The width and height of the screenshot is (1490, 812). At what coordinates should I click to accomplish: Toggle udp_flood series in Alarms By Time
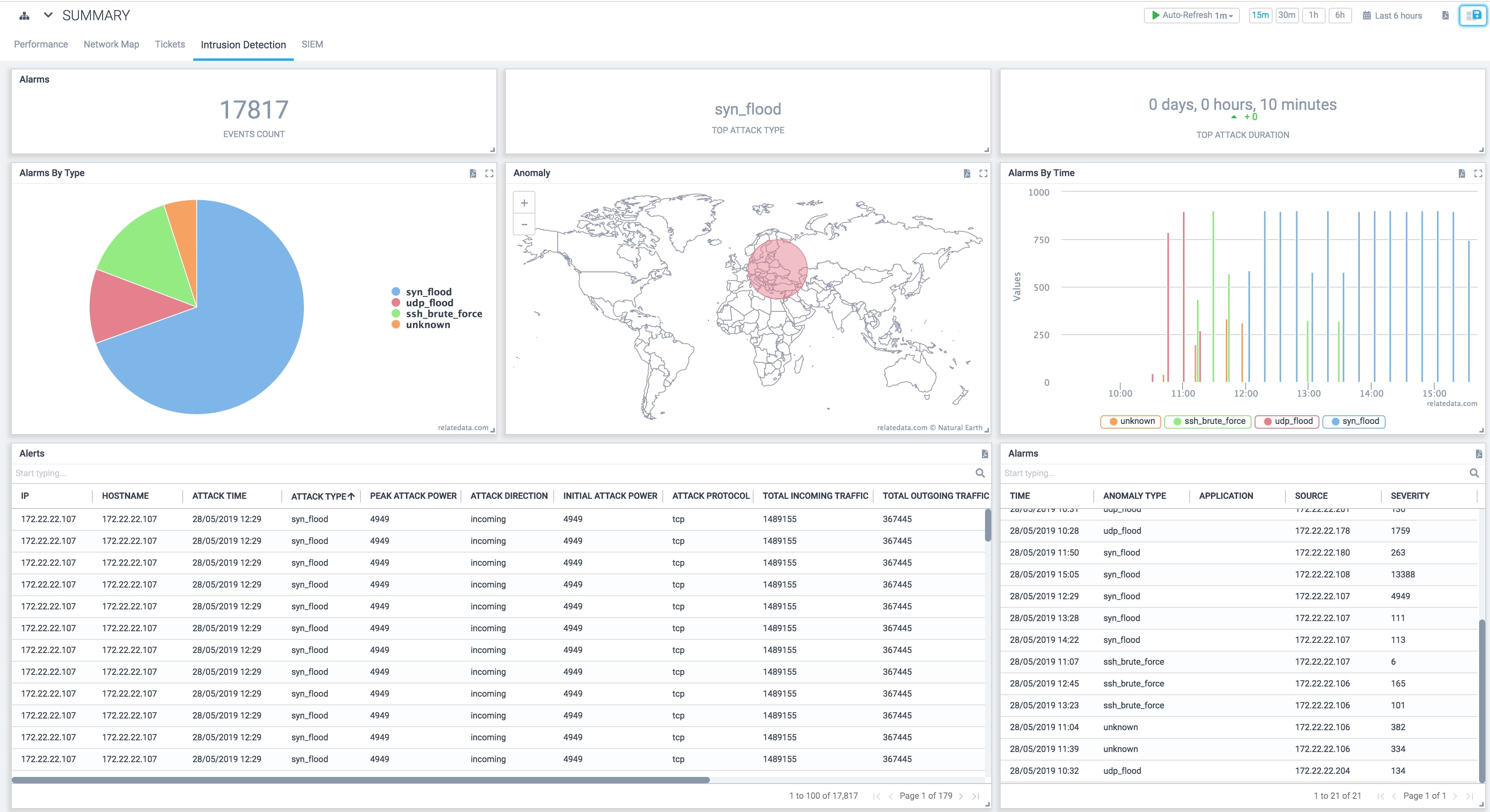[x=1287, y=421]
